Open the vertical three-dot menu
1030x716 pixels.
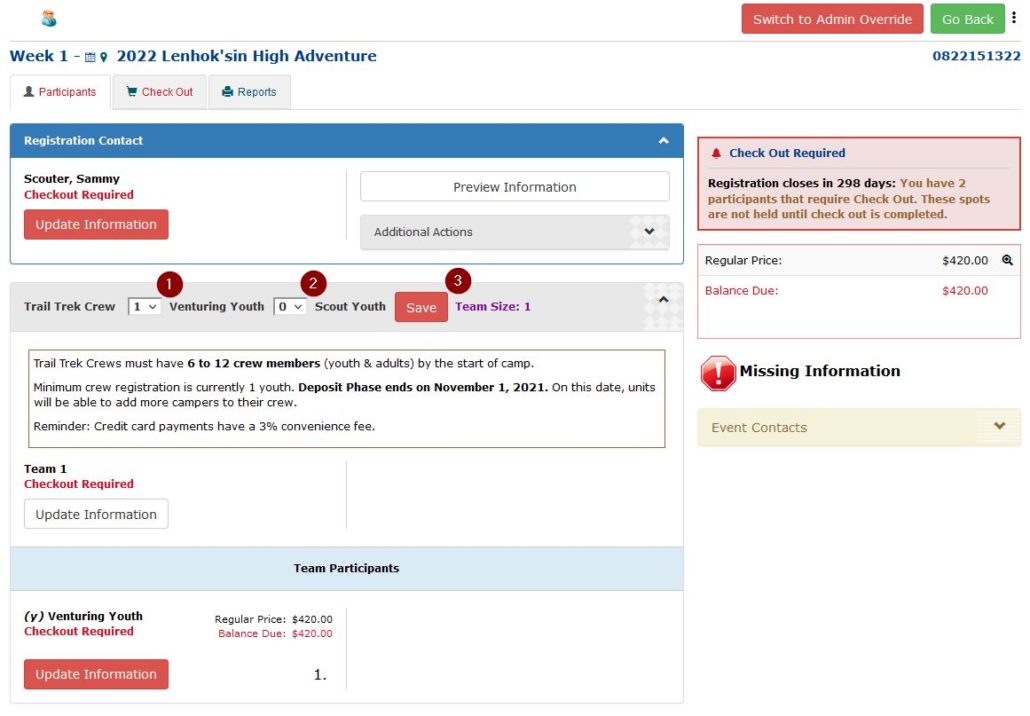click(1014, 18)
